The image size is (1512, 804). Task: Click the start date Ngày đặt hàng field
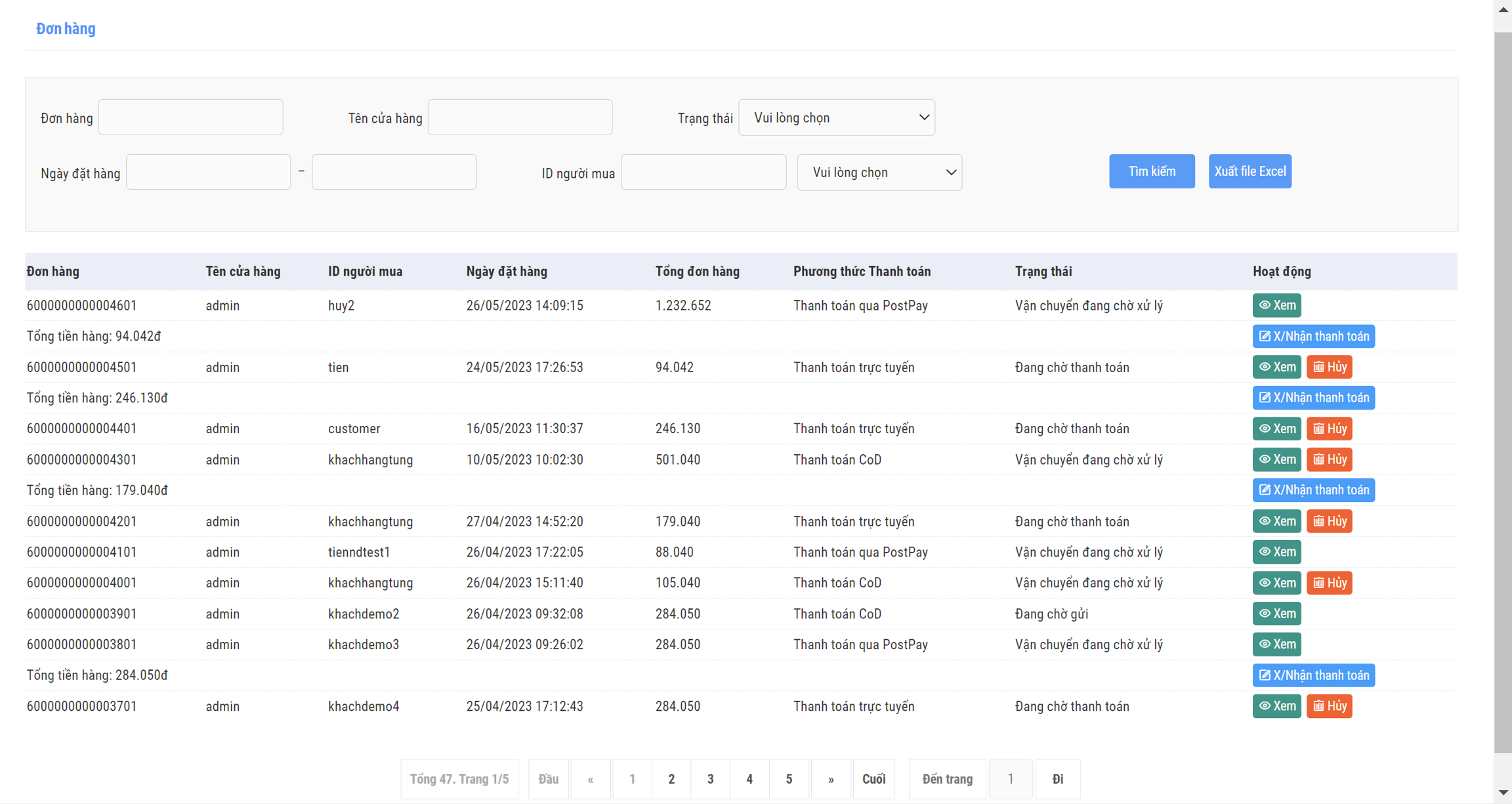coord(208,173)
